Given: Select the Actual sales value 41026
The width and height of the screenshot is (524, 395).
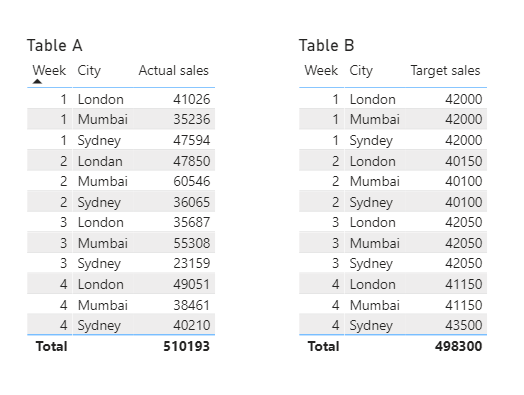Looking at the screenshot, I should pyautogui.click(x=191, y=99).
